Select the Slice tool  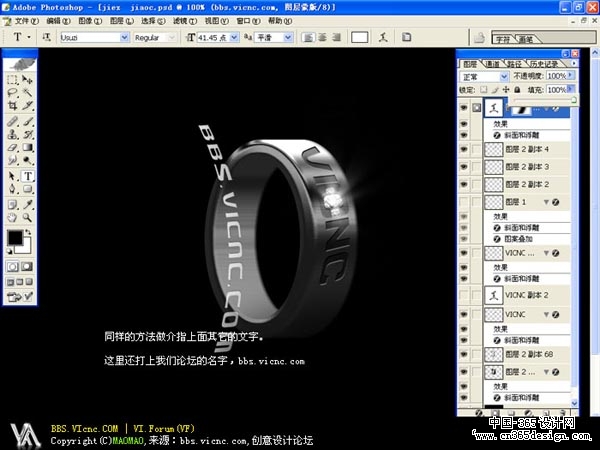[27, 105]
